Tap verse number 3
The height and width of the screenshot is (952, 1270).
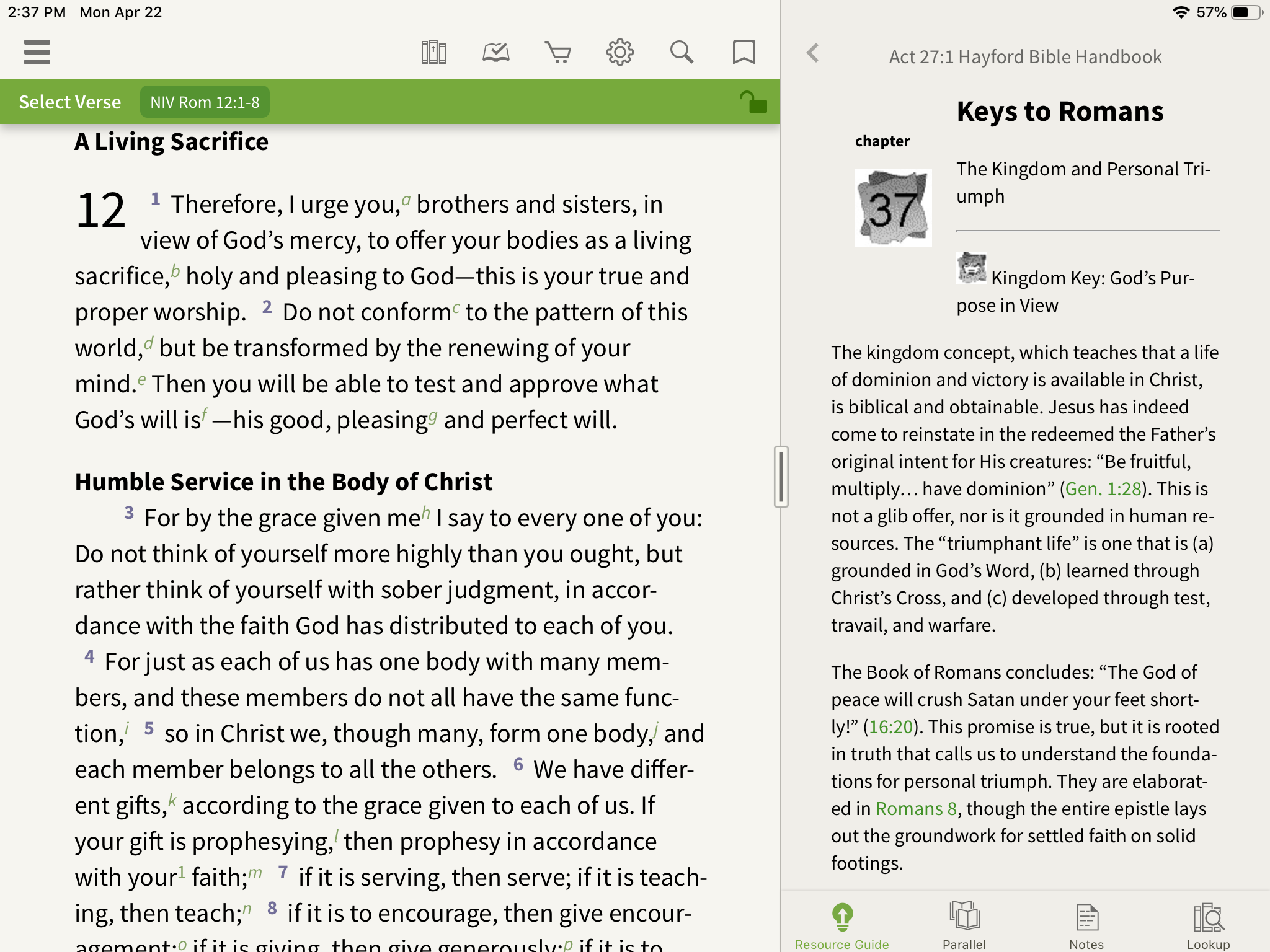[129, 513]
